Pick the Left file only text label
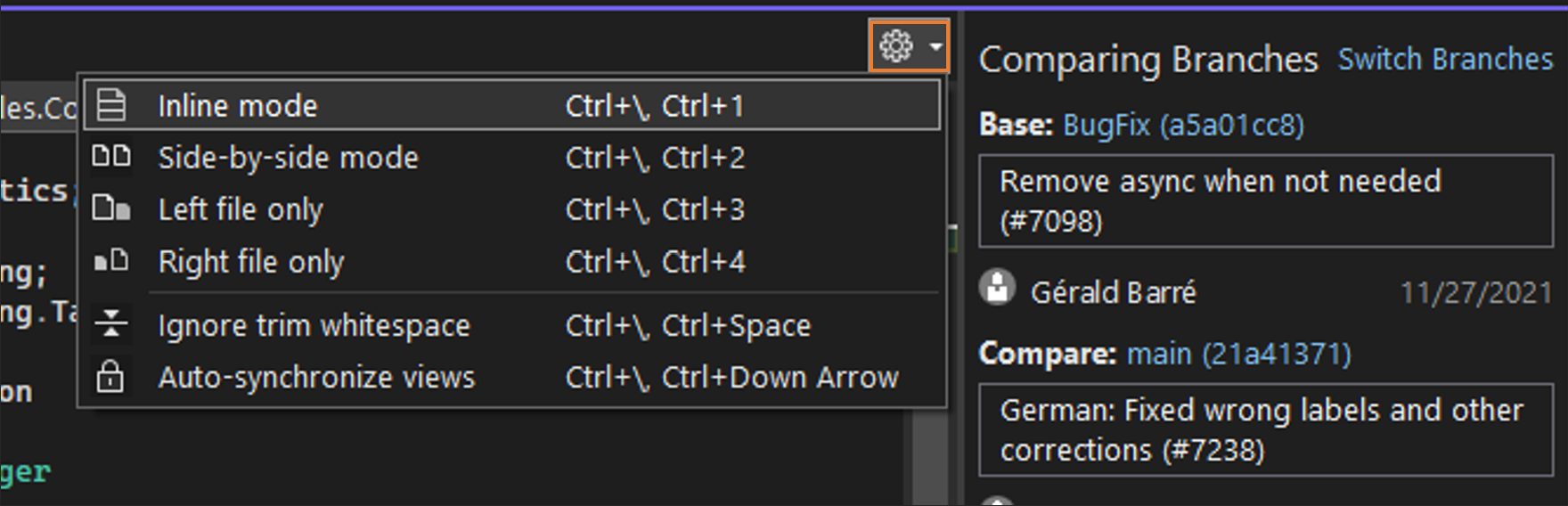The height and width of the screenshot is (506, 1568). (x=241, y=209)
